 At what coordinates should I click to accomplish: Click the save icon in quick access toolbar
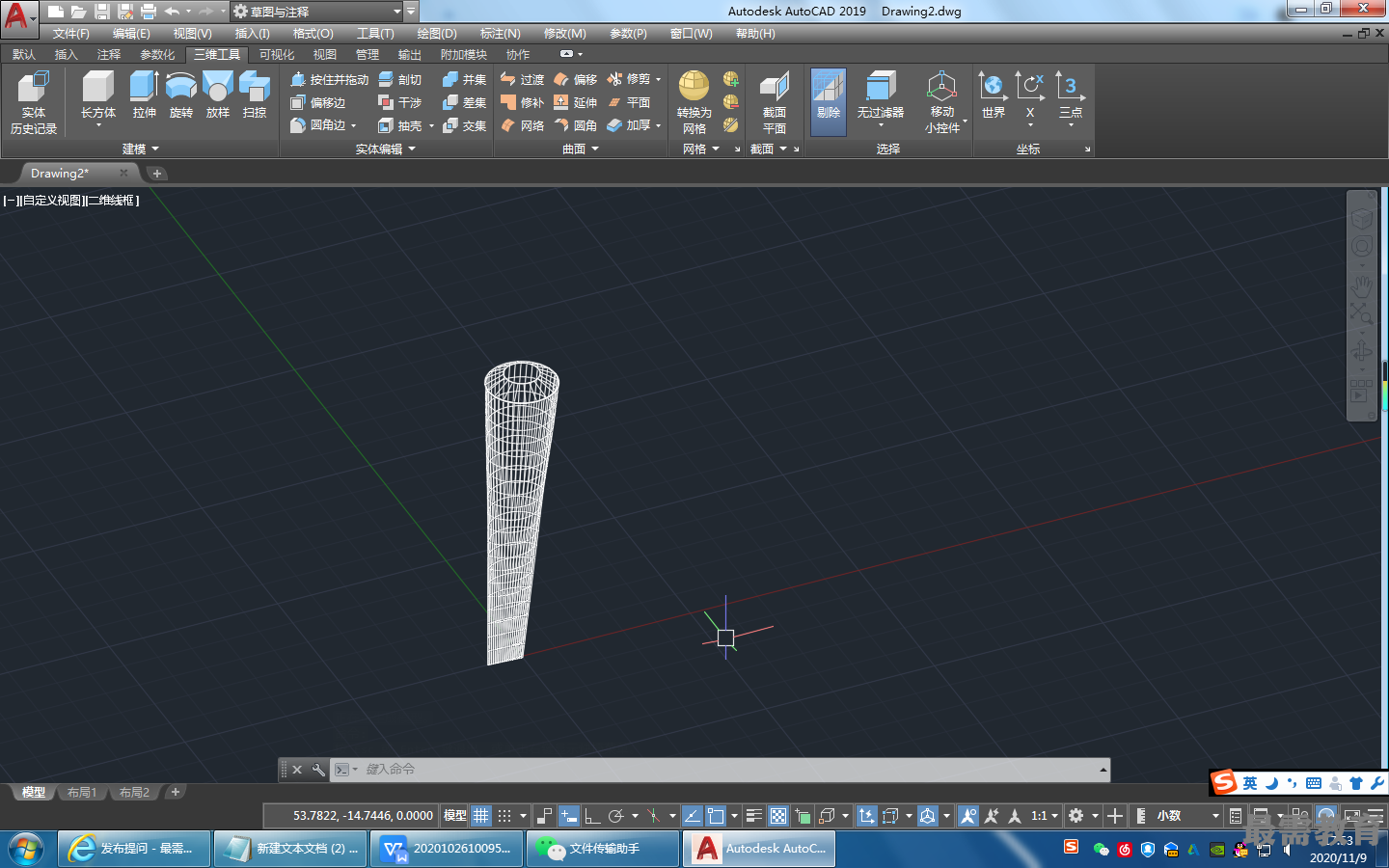(102, 12)
